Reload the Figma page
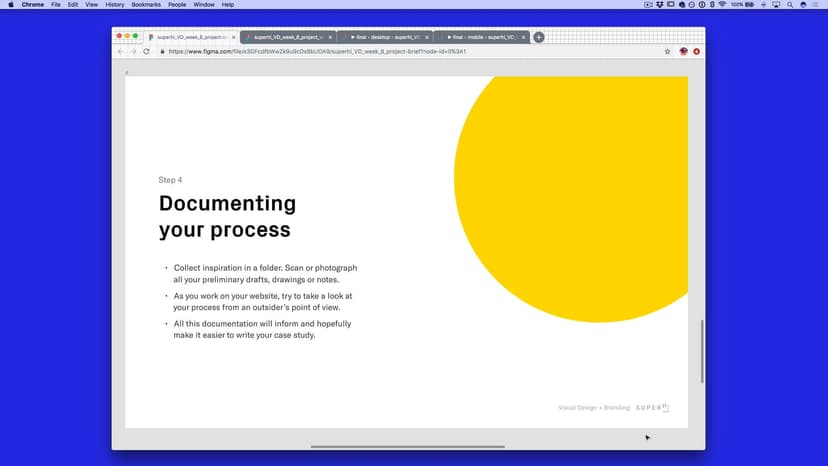 point(146,52)
